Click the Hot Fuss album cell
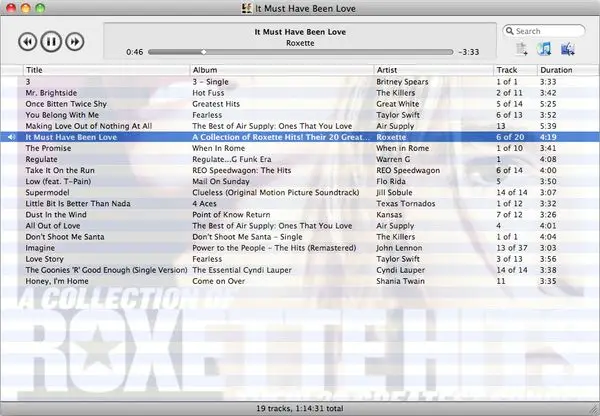This screenshot has width=600, height=416. click(208, 93)
